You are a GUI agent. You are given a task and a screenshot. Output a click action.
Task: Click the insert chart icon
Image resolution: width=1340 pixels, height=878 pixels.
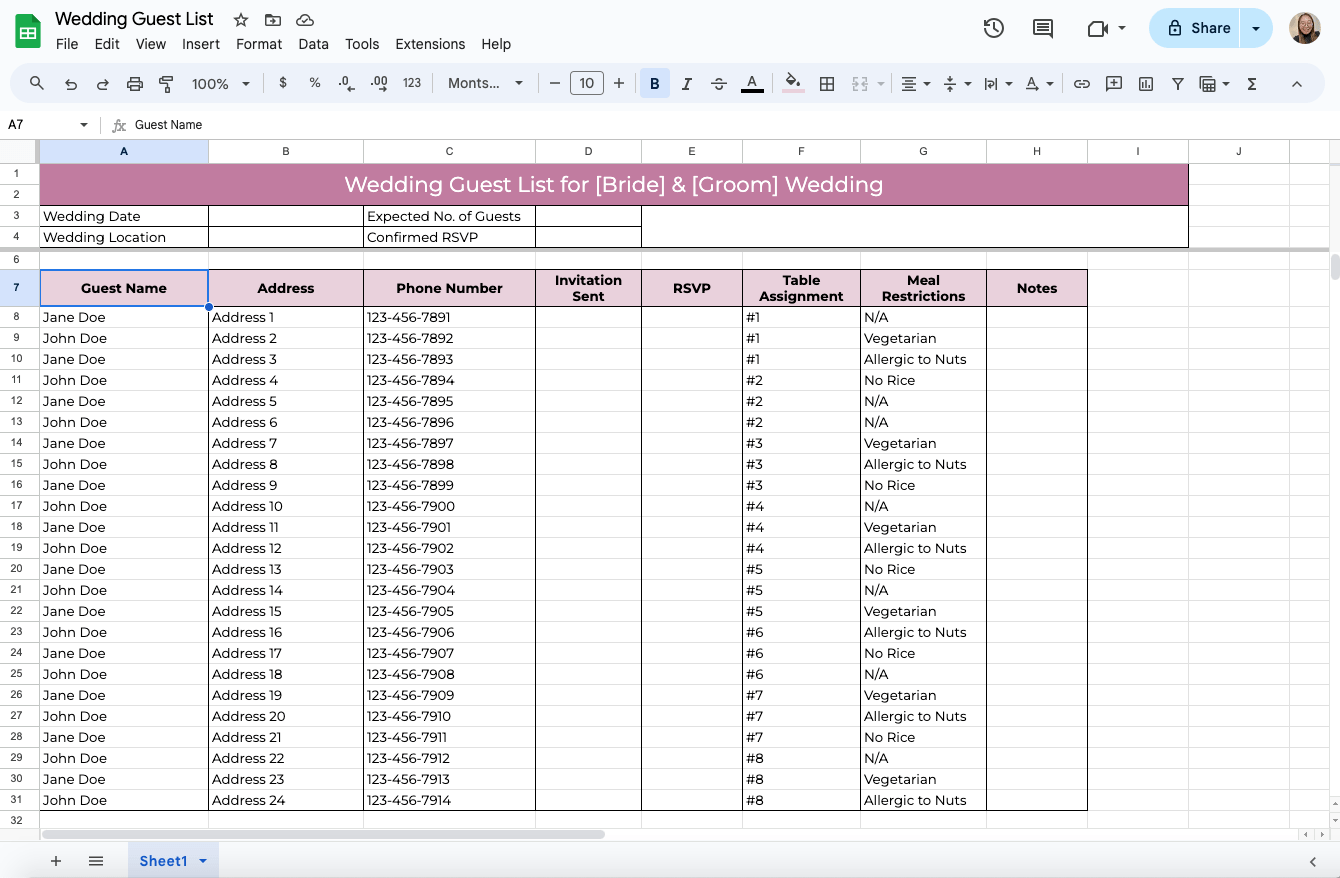click(x=1146, y=84)
